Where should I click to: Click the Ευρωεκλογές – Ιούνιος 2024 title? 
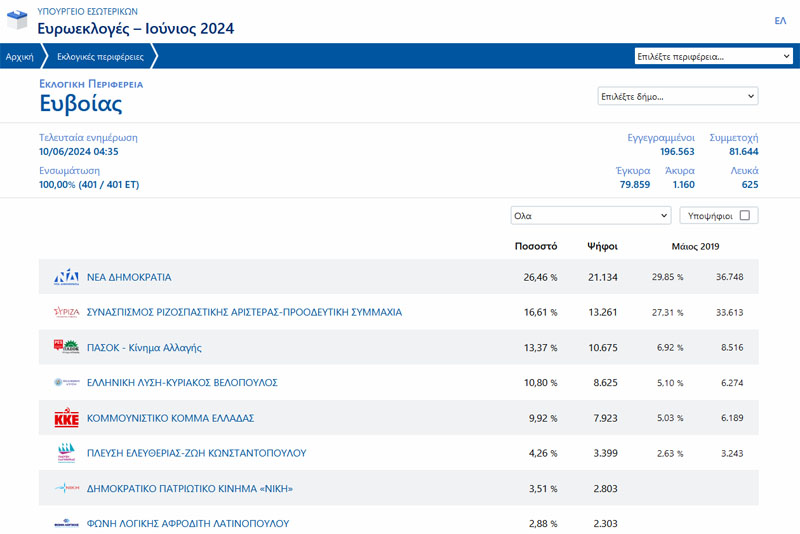pyautogui.click(x=136, y=28)
